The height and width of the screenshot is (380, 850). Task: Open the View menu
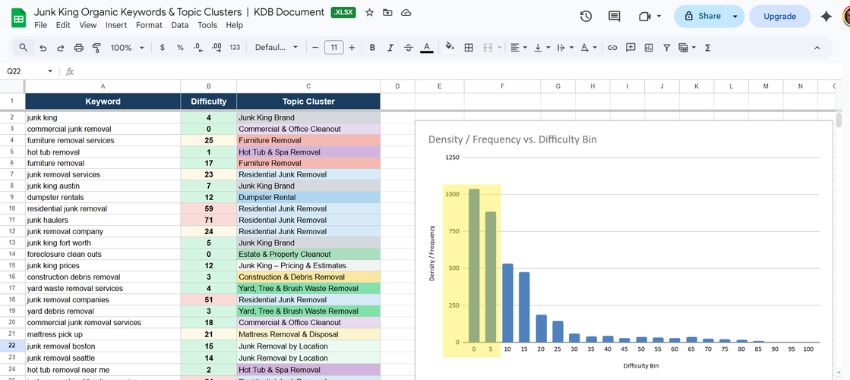click(88, 25)
